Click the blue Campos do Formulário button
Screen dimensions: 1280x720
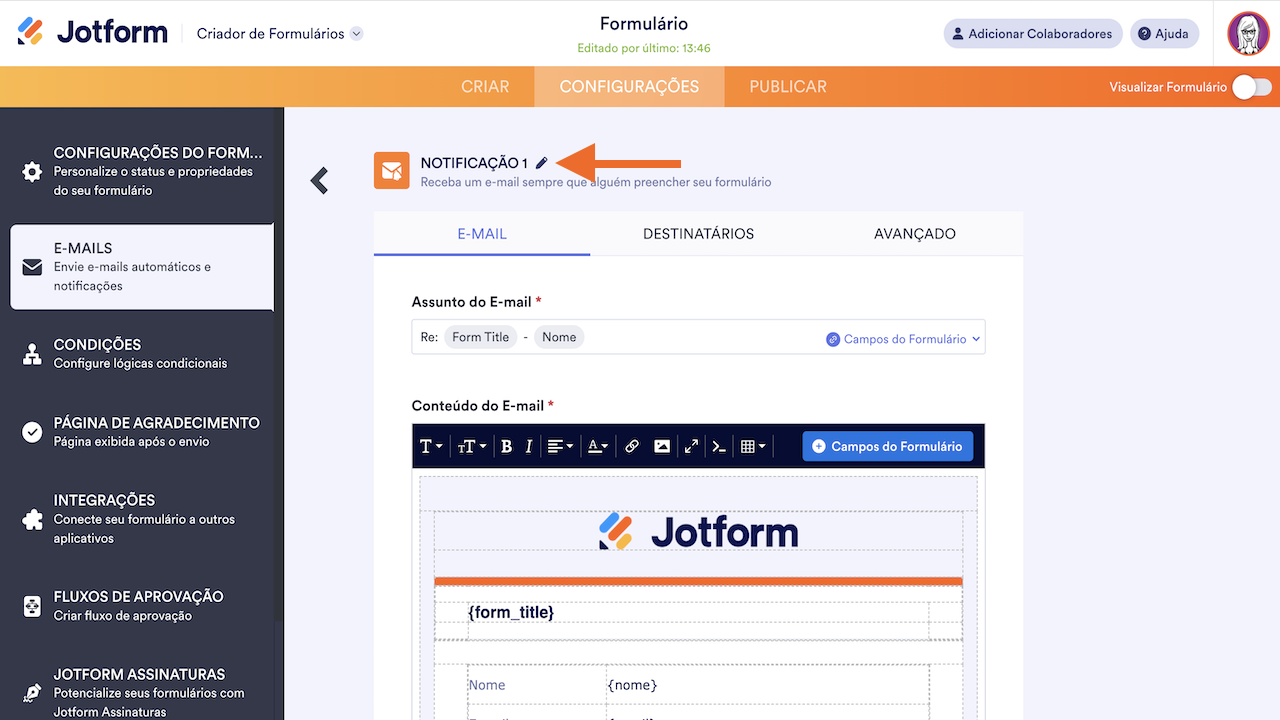(887, 446)
